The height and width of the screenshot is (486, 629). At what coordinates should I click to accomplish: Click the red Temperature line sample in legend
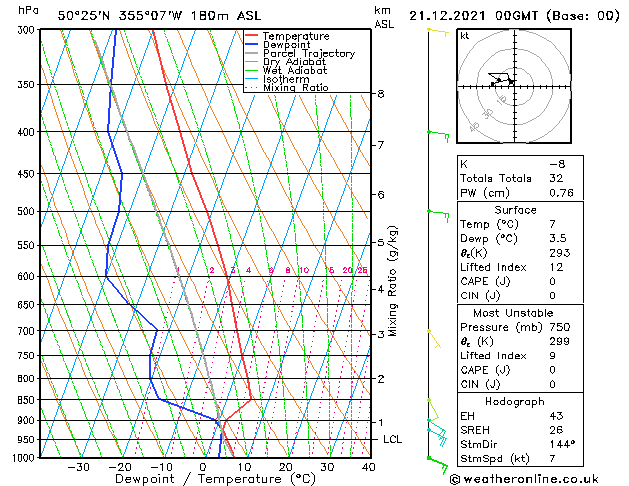[252, 35]
